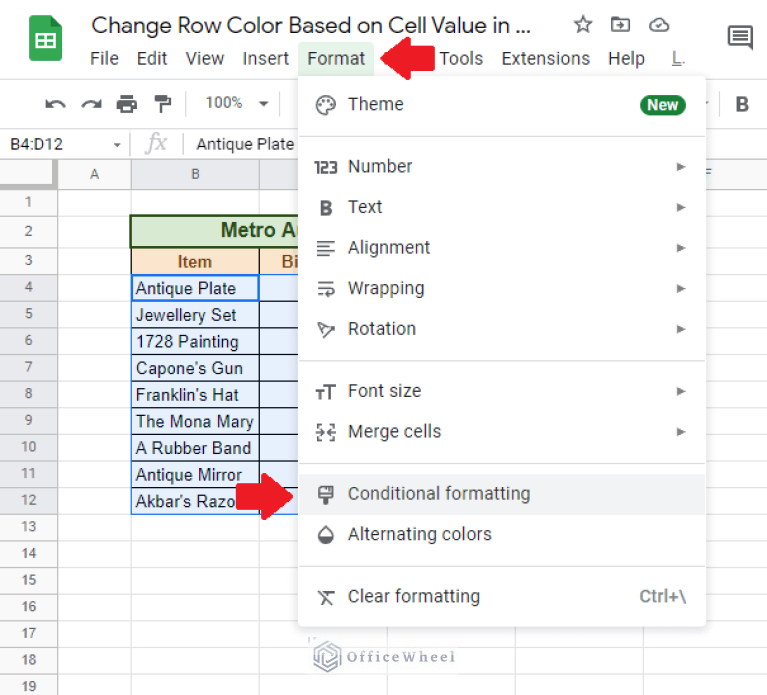Image resolution: width=767 pixels, height=695 pixels.
Task: Open the comment history icon
Action: click(x=740, y=39)
